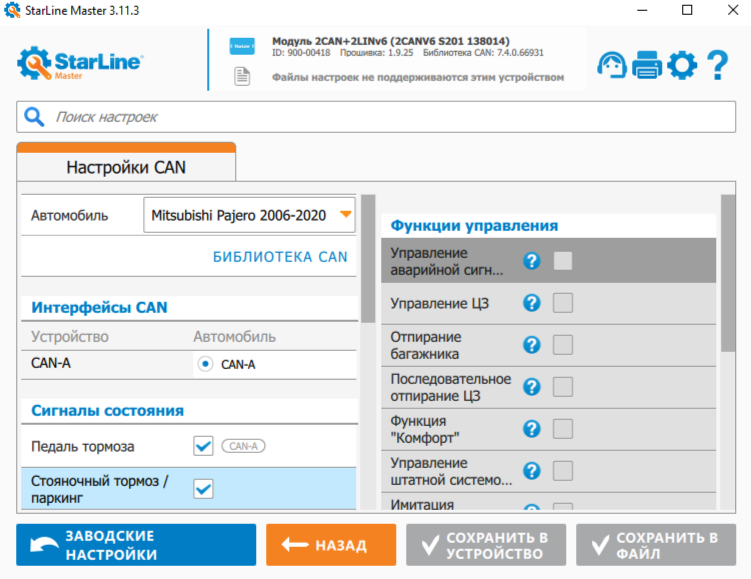Click ЗАВОДСКИЕ НАСТРОЙКИ button

click(x=136, y=545)
